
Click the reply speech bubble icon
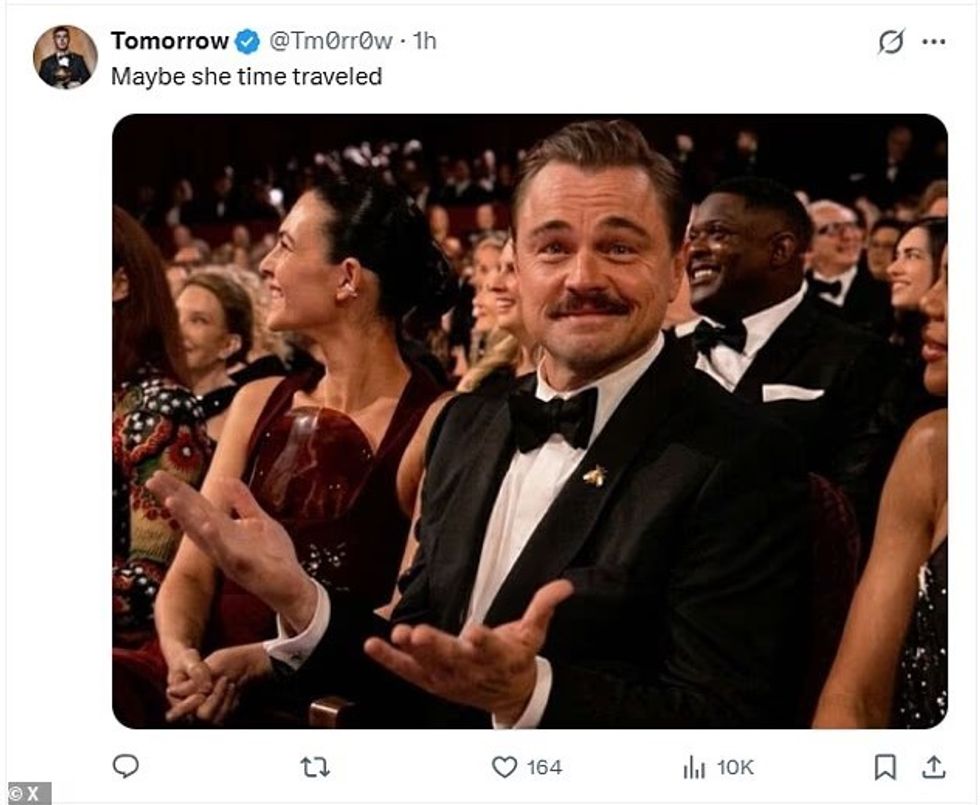(x=125, y=766)
